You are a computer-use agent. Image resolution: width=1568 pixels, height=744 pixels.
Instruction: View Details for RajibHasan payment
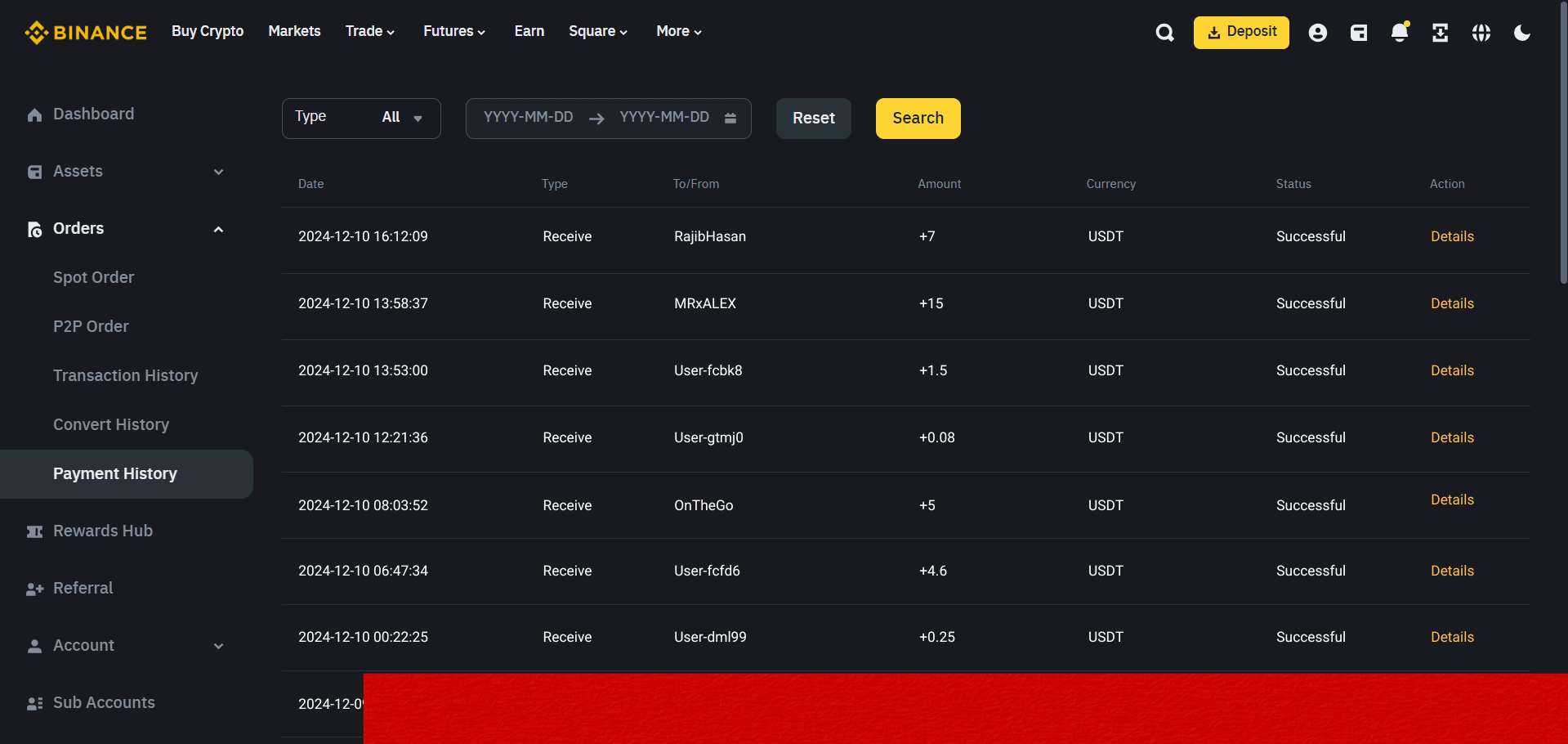1452,236
